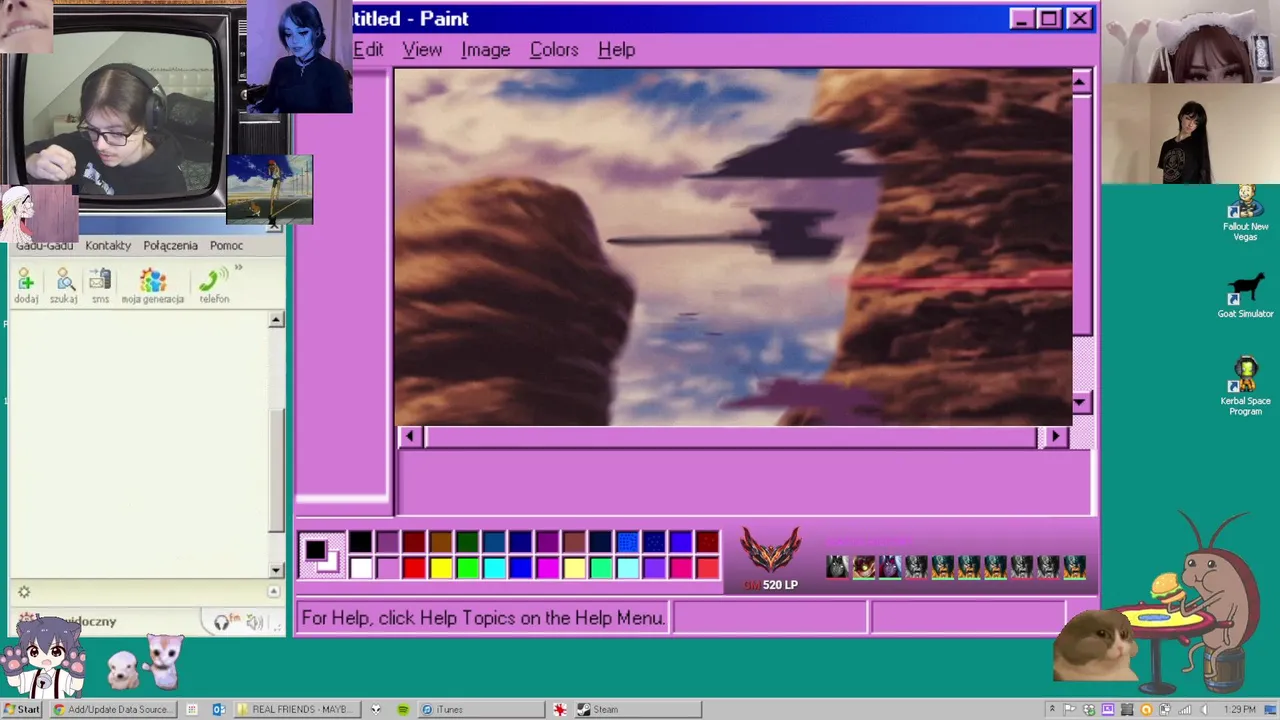Viewport: 1280px width, 720px height.
Task: Click the sms icon in Gadu-Gadu toolbar
Action: pos(100,286)
